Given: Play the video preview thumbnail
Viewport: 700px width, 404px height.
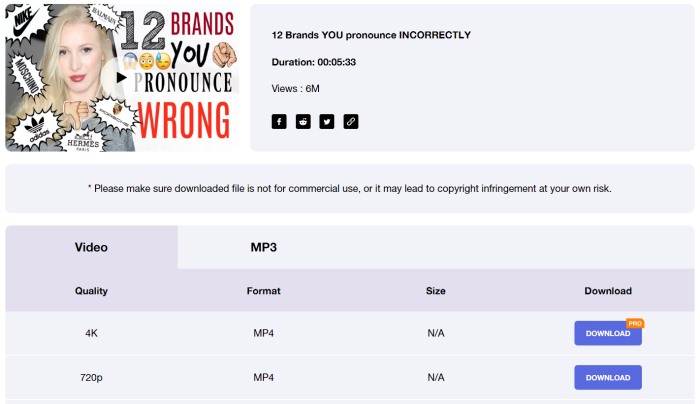Looking at the screenshot, I should pos(120,78).
